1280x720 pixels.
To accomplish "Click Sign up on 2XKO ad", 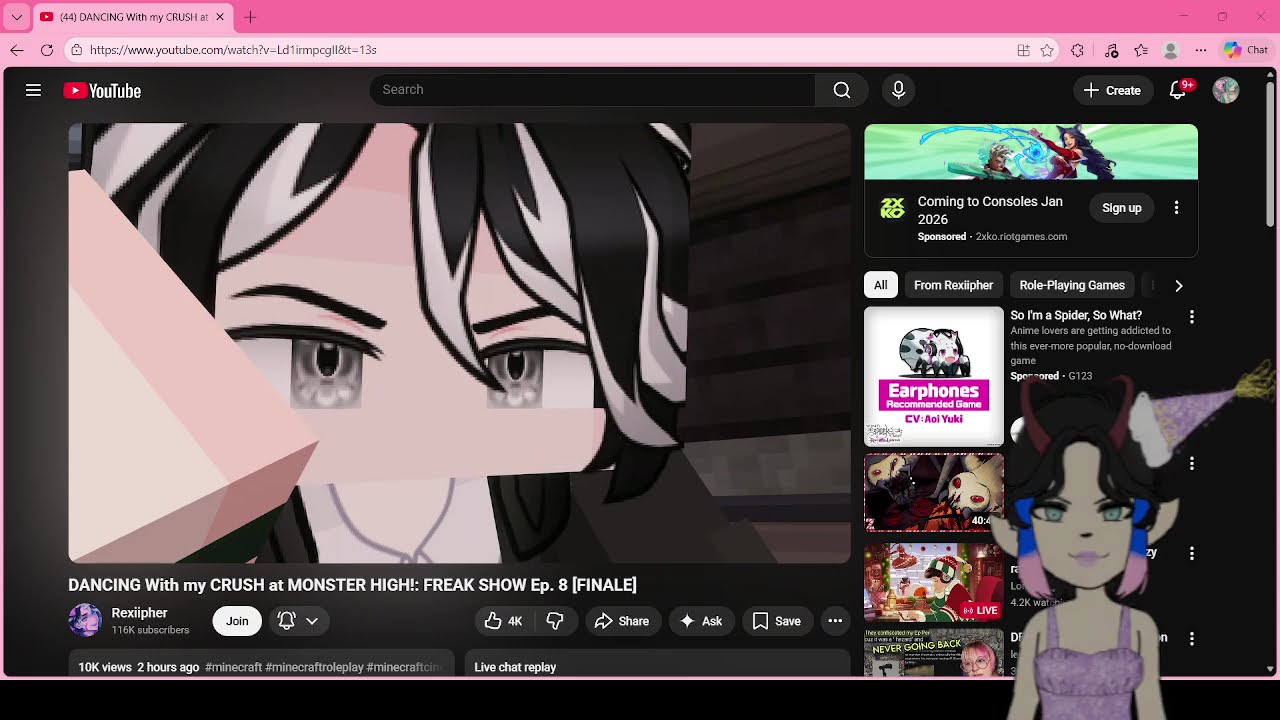I will tap(1121, 208).
